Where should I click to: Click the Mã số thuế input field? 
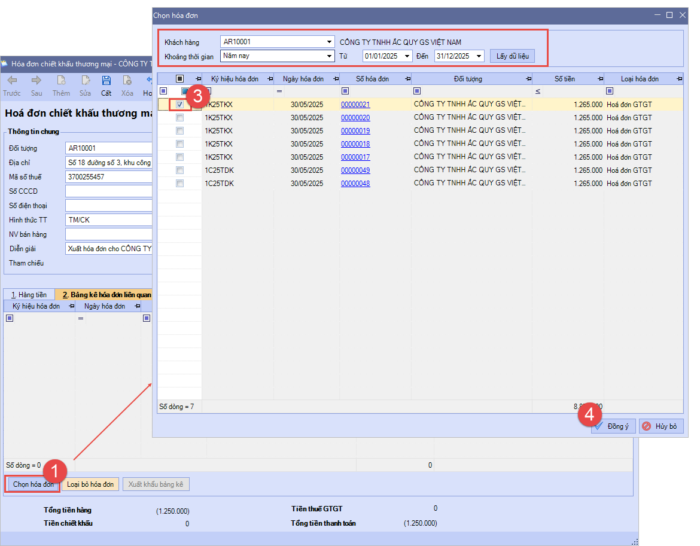(106, 177)
